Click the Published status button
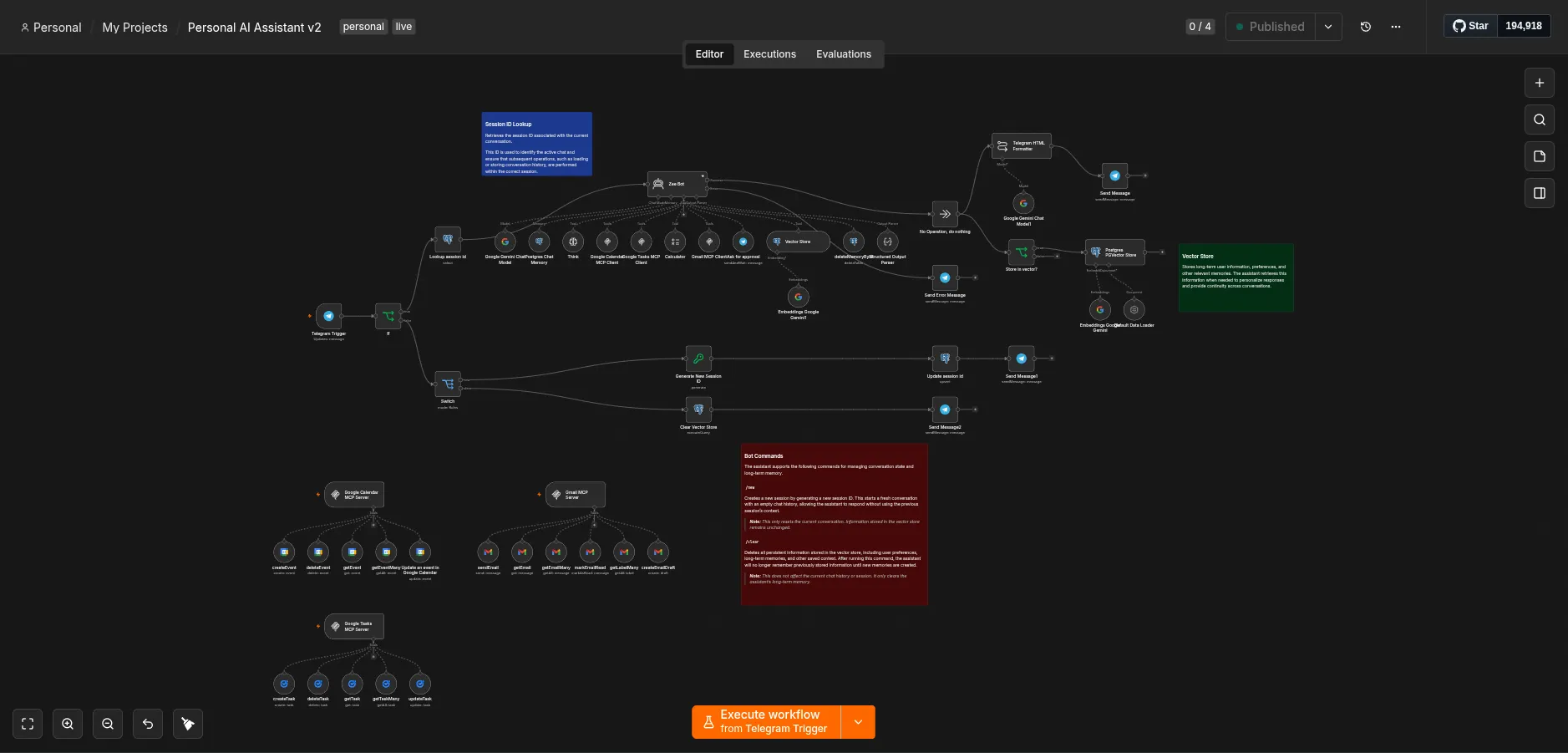Screen dimensions: 1568x753 [x=1271, y=27]
